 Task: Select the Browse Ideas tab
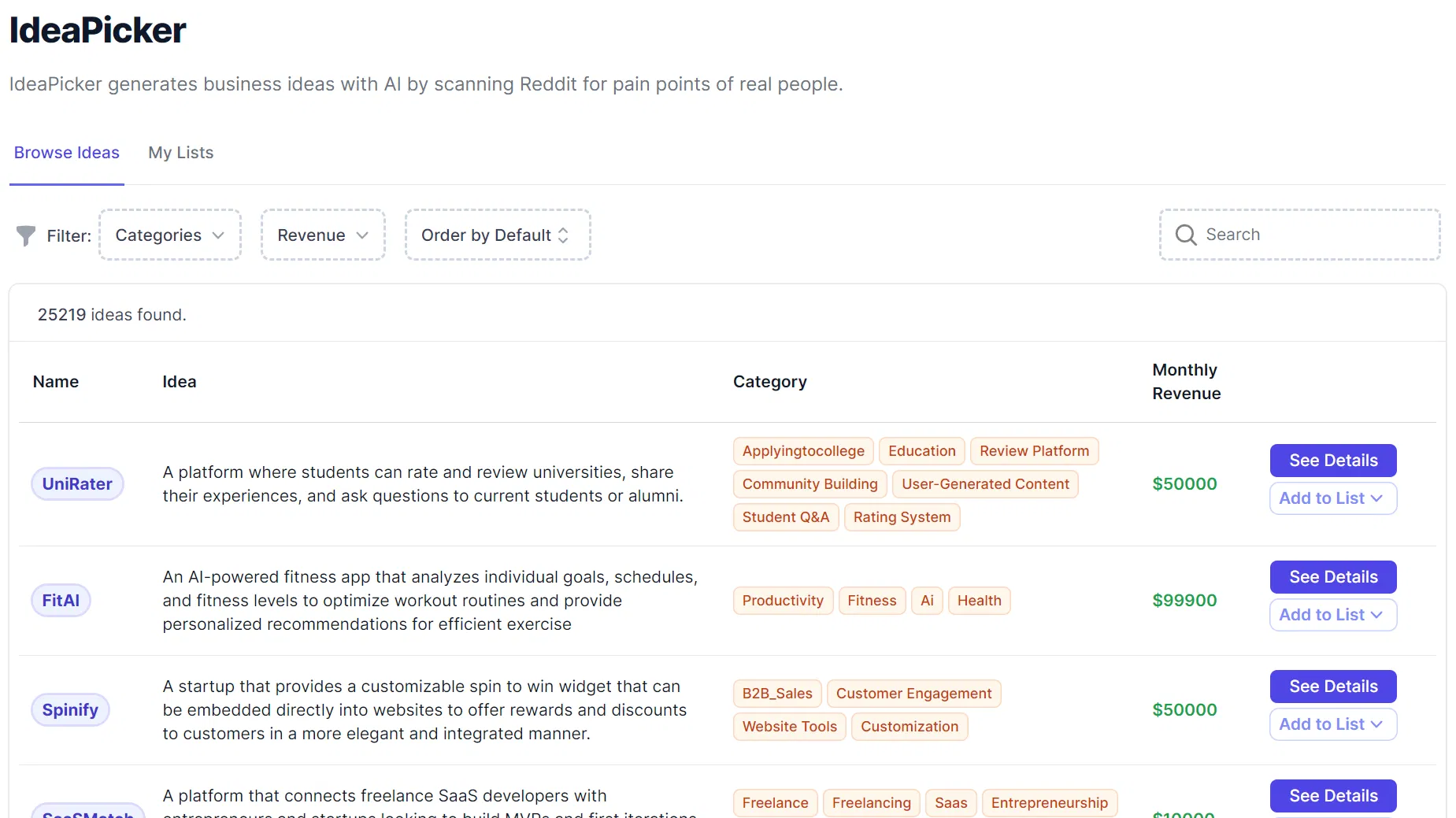tap(66, 153)
